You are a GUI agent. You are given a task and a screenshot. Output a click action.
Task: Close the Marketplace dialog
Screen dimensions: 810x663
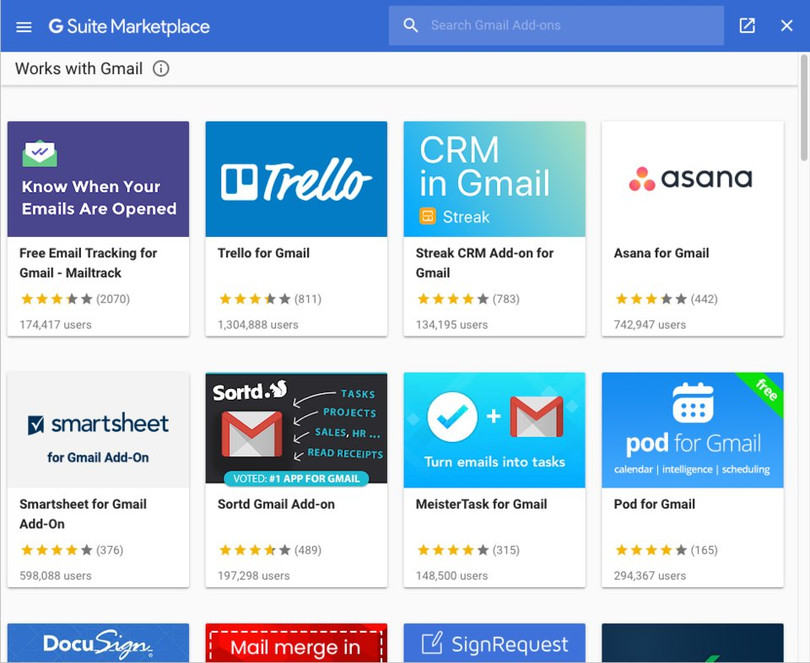[x=786, y=26]
